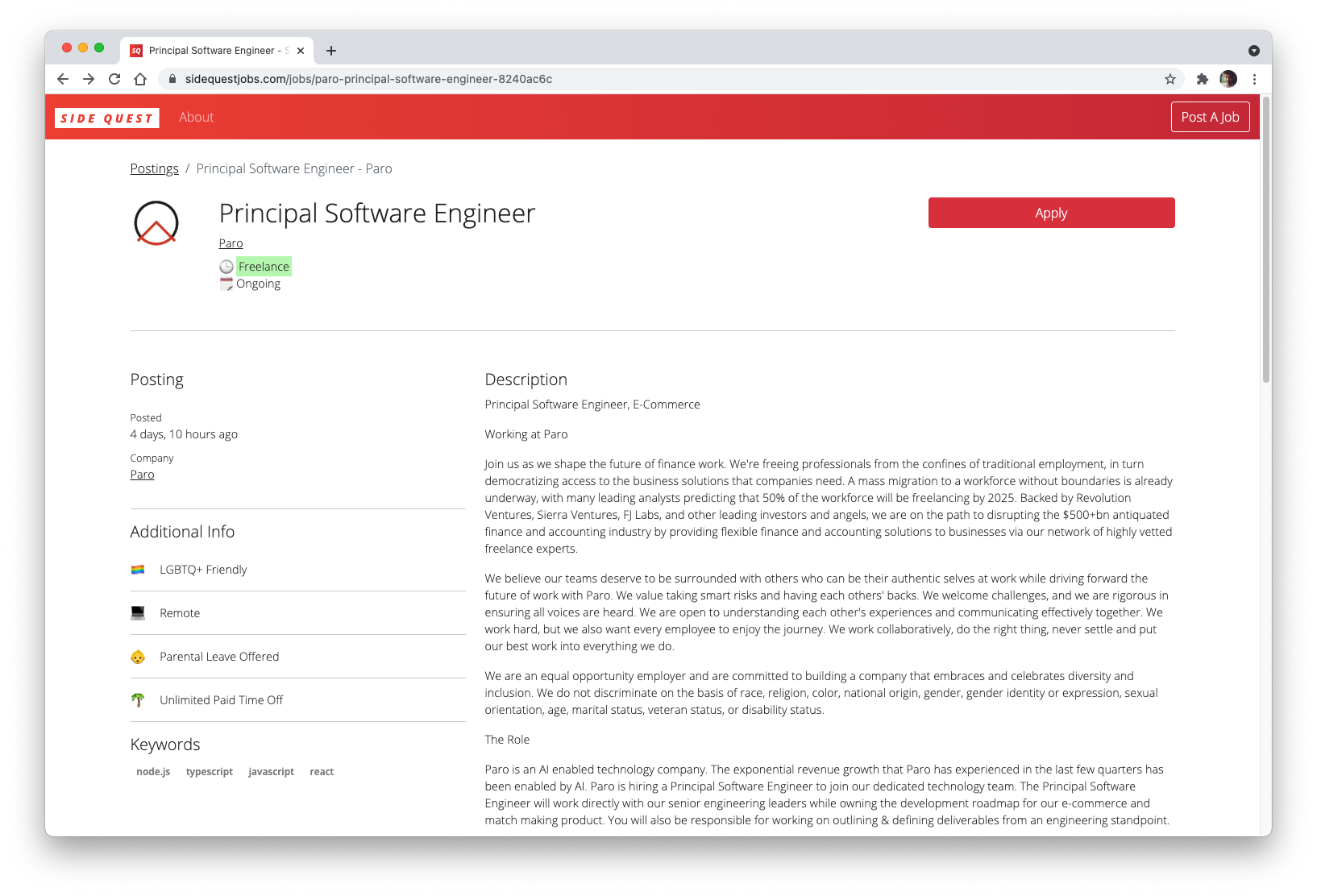The height and width of the screenshot is (896, 1317).
Task: Click the Ongoing label
Action: click(x=259, y=284)
